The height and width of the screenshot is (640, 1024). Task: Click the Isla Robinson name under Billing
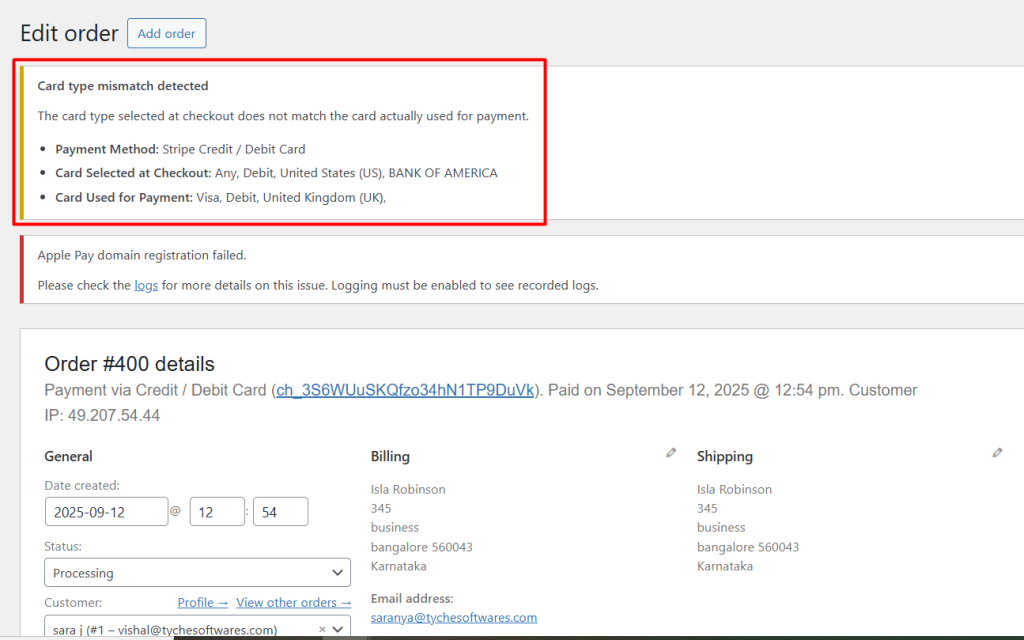pyautogui.click(x=408, y=489)
